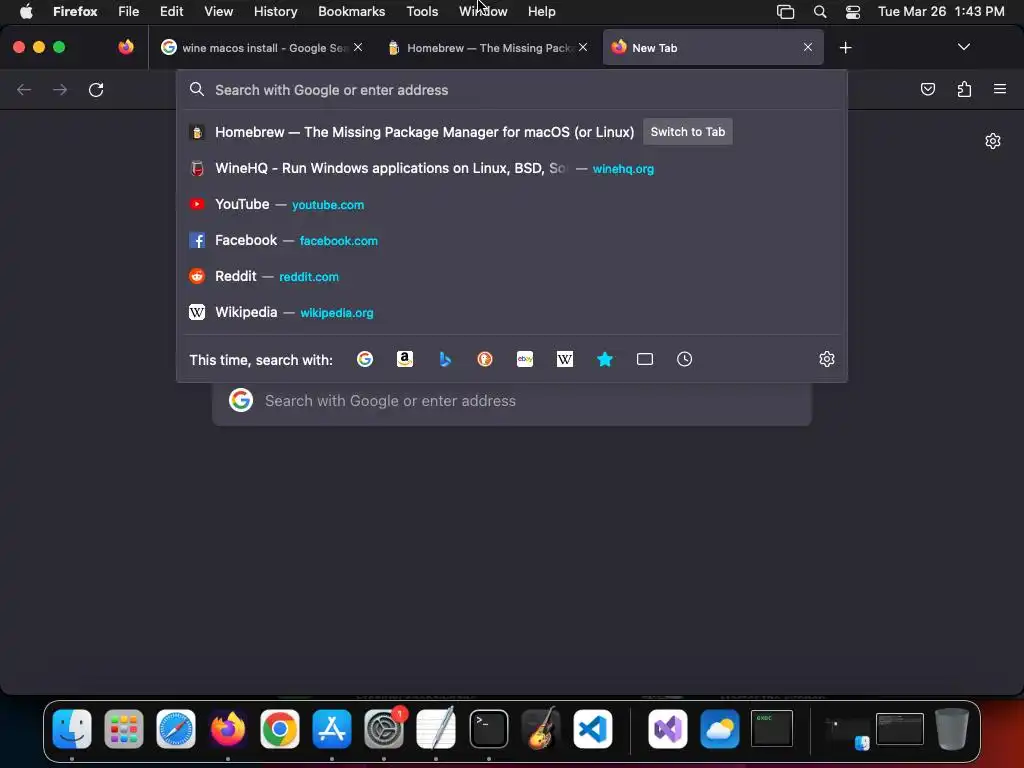Open the Help menu
This screenshot has height=768, width=1024.
(541, 11)
